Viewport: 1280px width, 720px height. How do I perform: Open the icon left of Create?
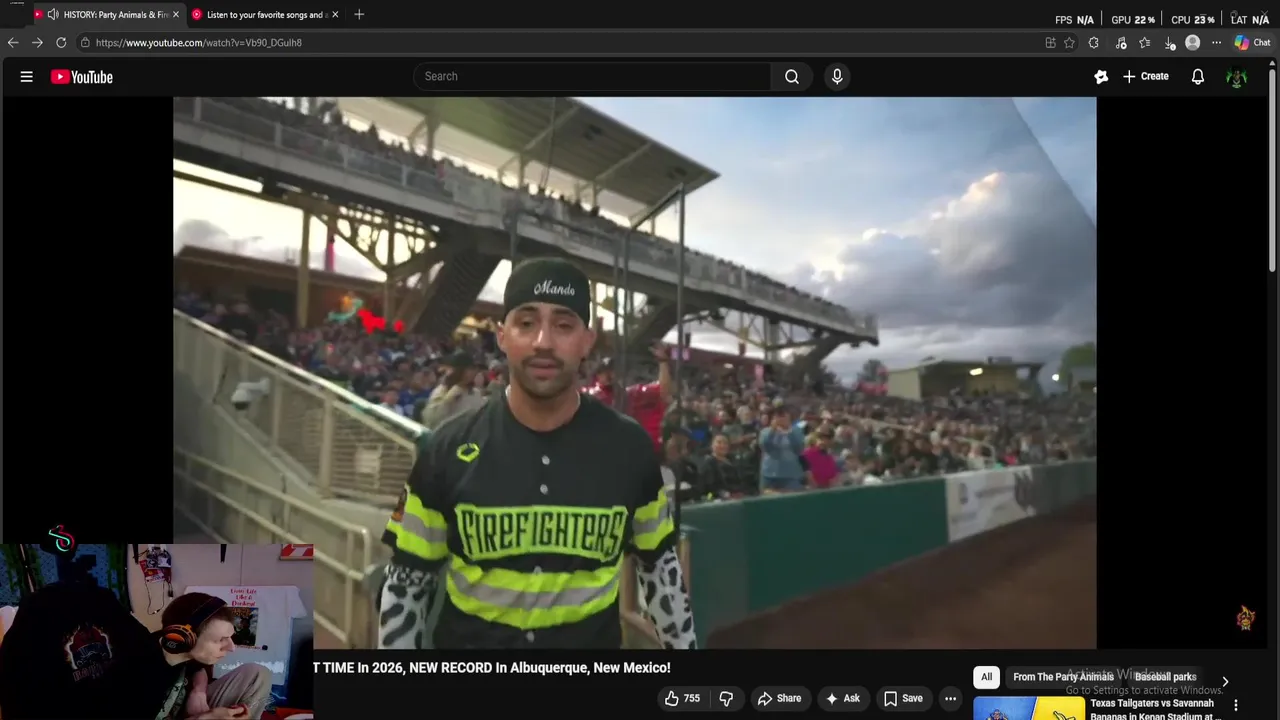pos(1101,77)
